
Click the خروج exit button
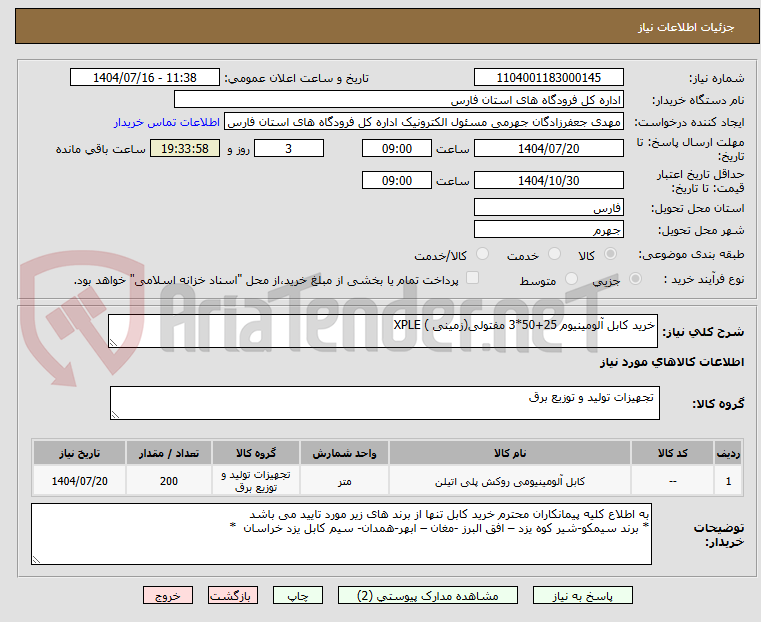pyautogui.click(x=168, y=595)
